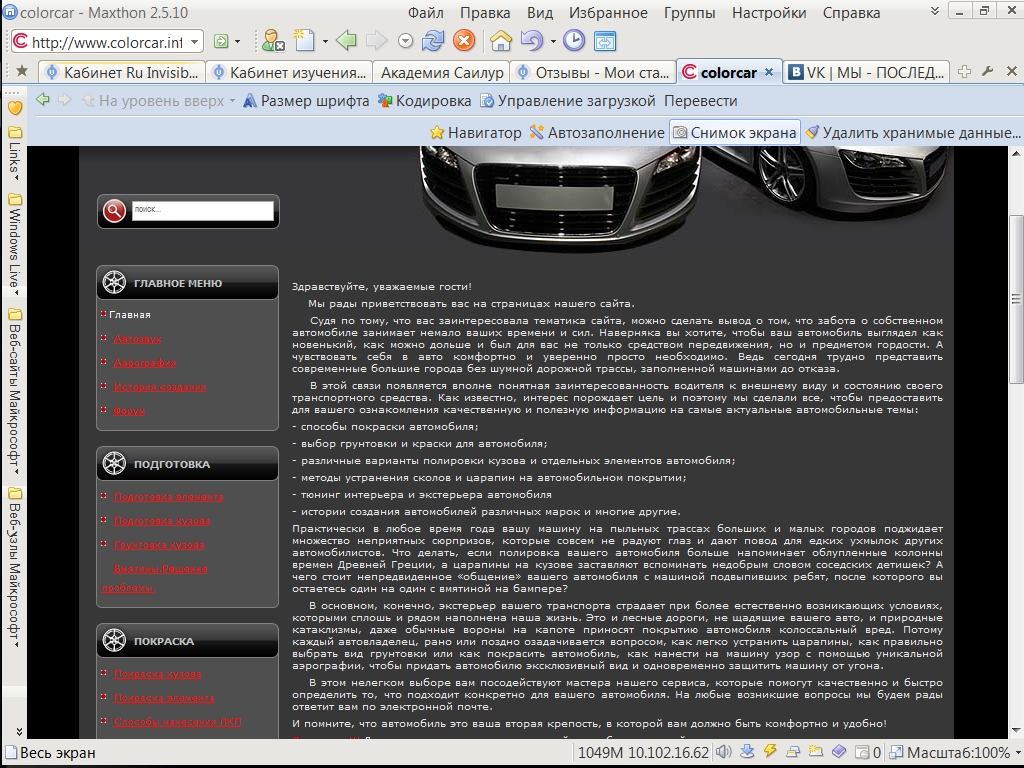Click the magnifier search icon on webpage
1024x768 pixels.
point(115,211)
